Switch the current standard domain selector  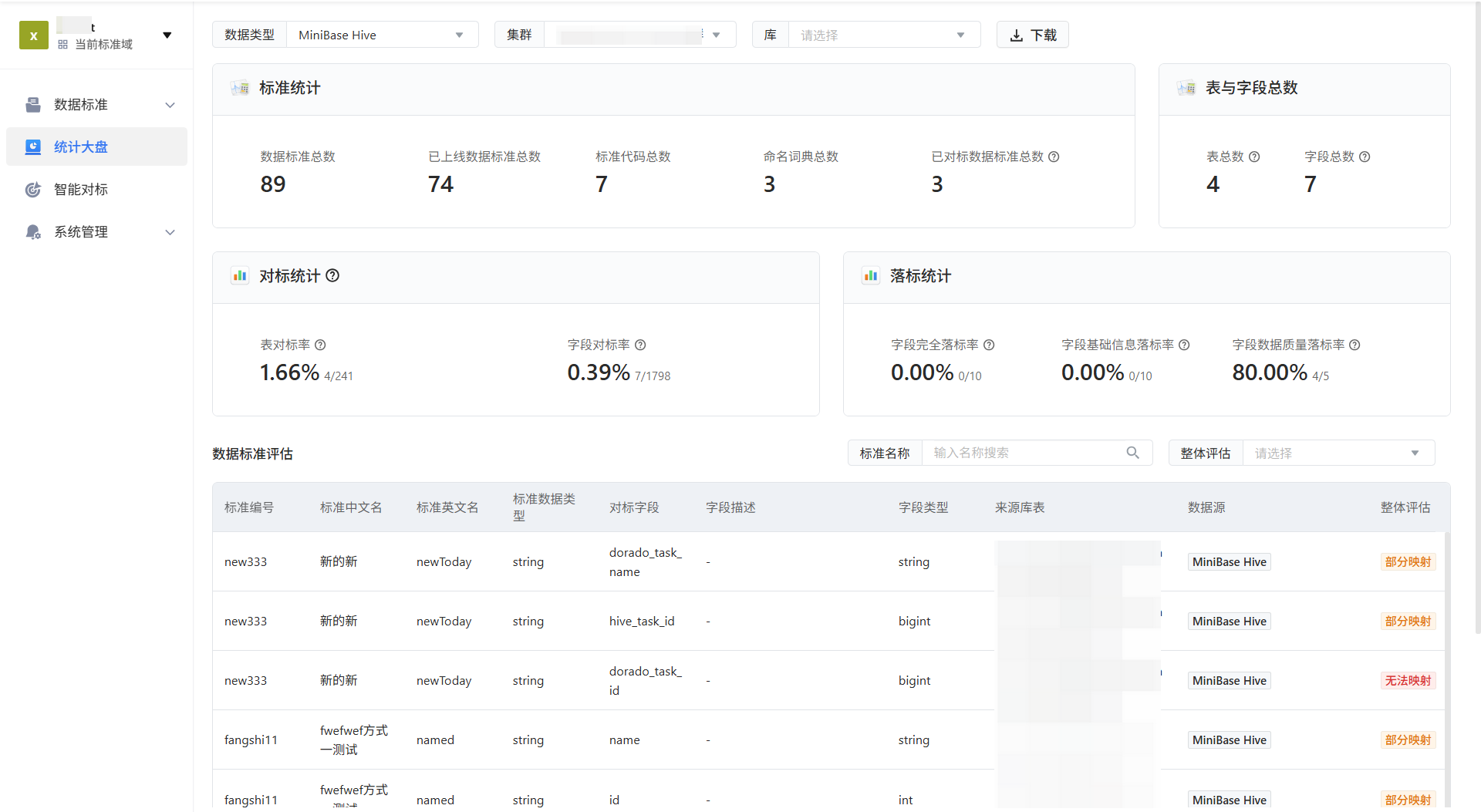(x=167, y=35)
